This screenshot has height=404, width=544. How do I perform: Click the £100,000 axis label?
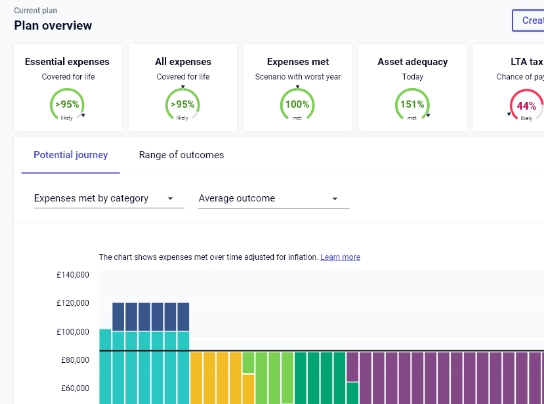pyautogui.click(x=73, y=332)
